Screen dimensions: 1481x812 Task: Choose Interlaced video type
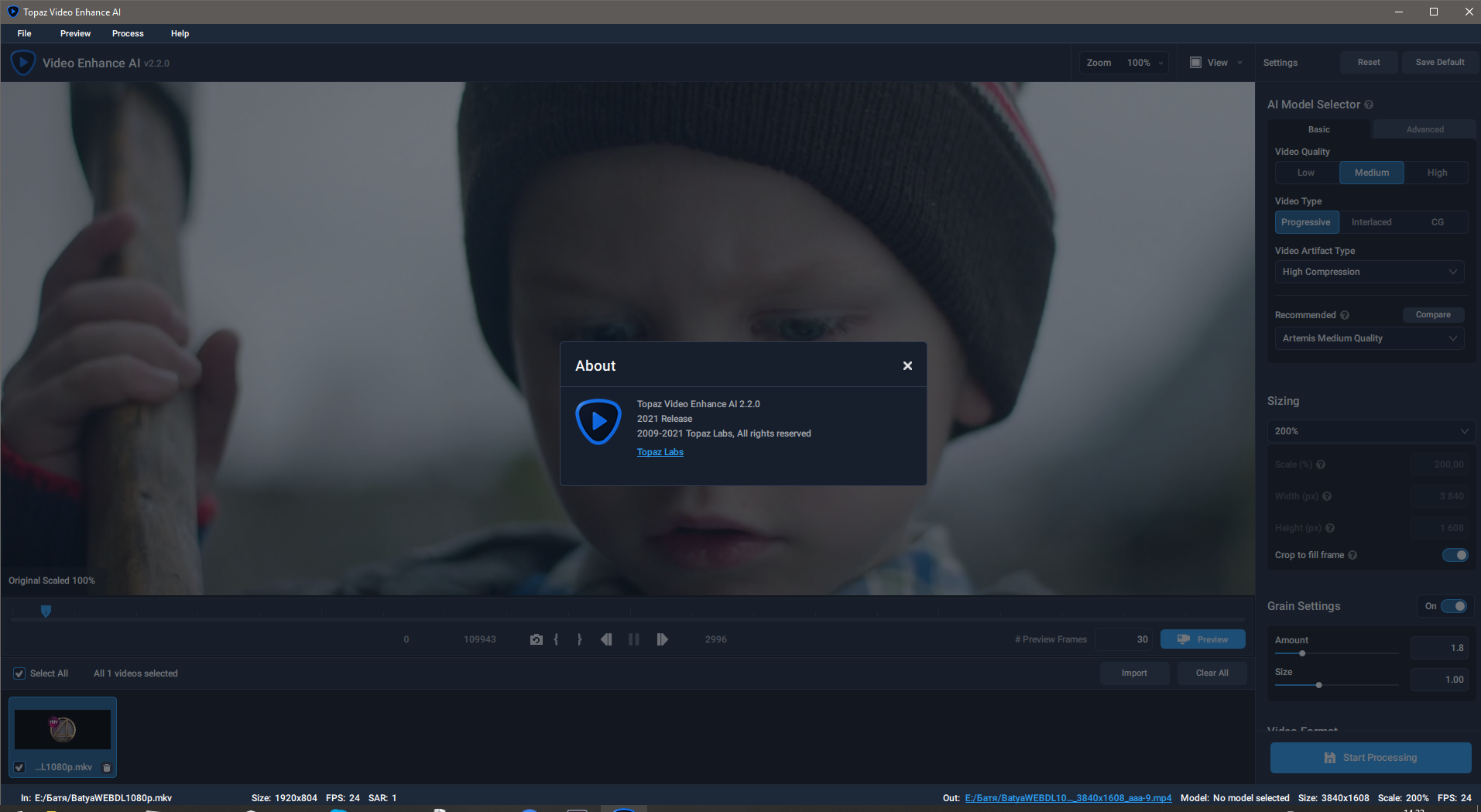click(1372, 222)
